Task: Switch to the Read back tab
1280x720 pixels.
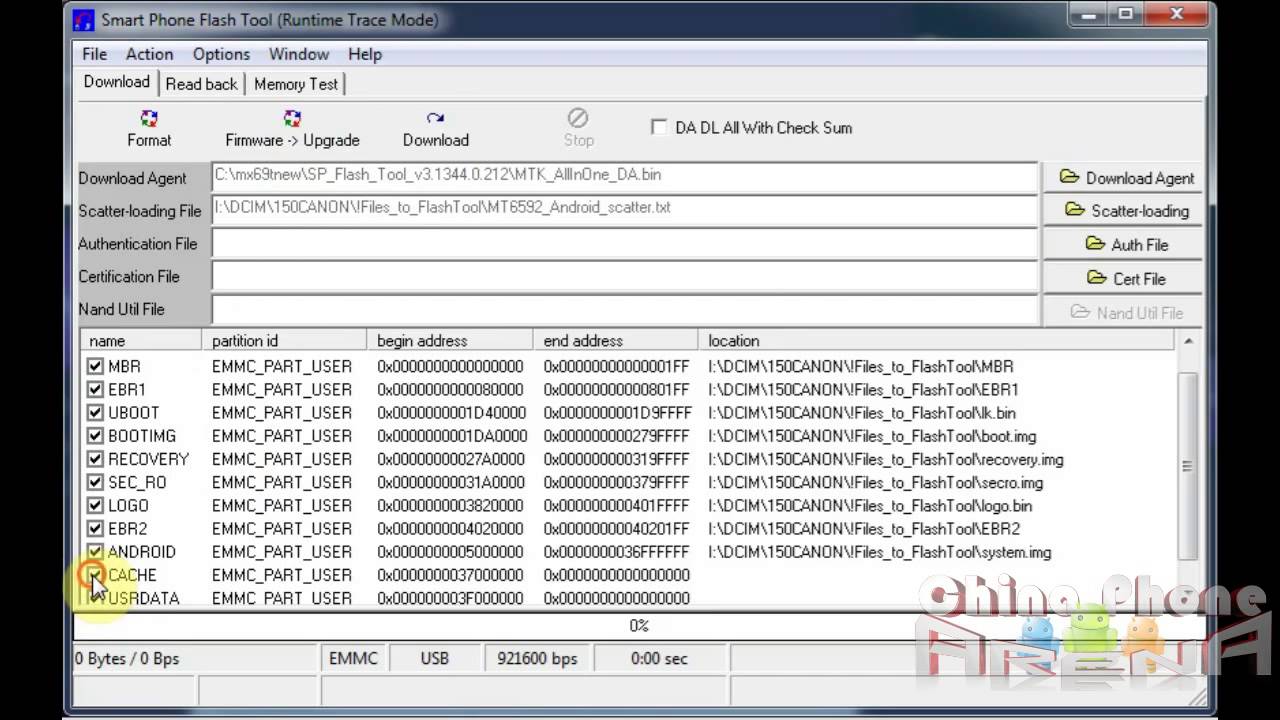Action: (201, 84)
